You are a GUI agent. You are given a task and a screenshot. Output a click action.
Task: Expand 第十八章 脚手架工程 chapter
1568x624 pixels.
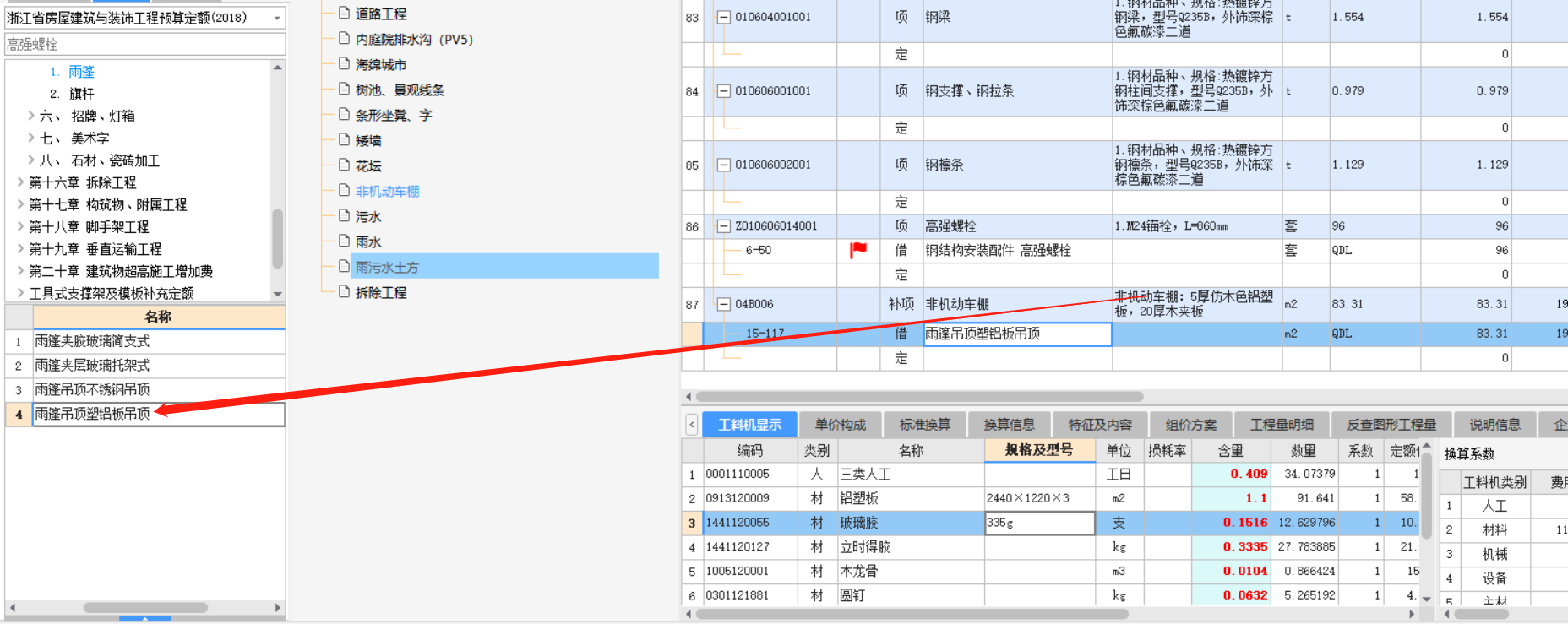pyautogui.click(x=20, y=226)
